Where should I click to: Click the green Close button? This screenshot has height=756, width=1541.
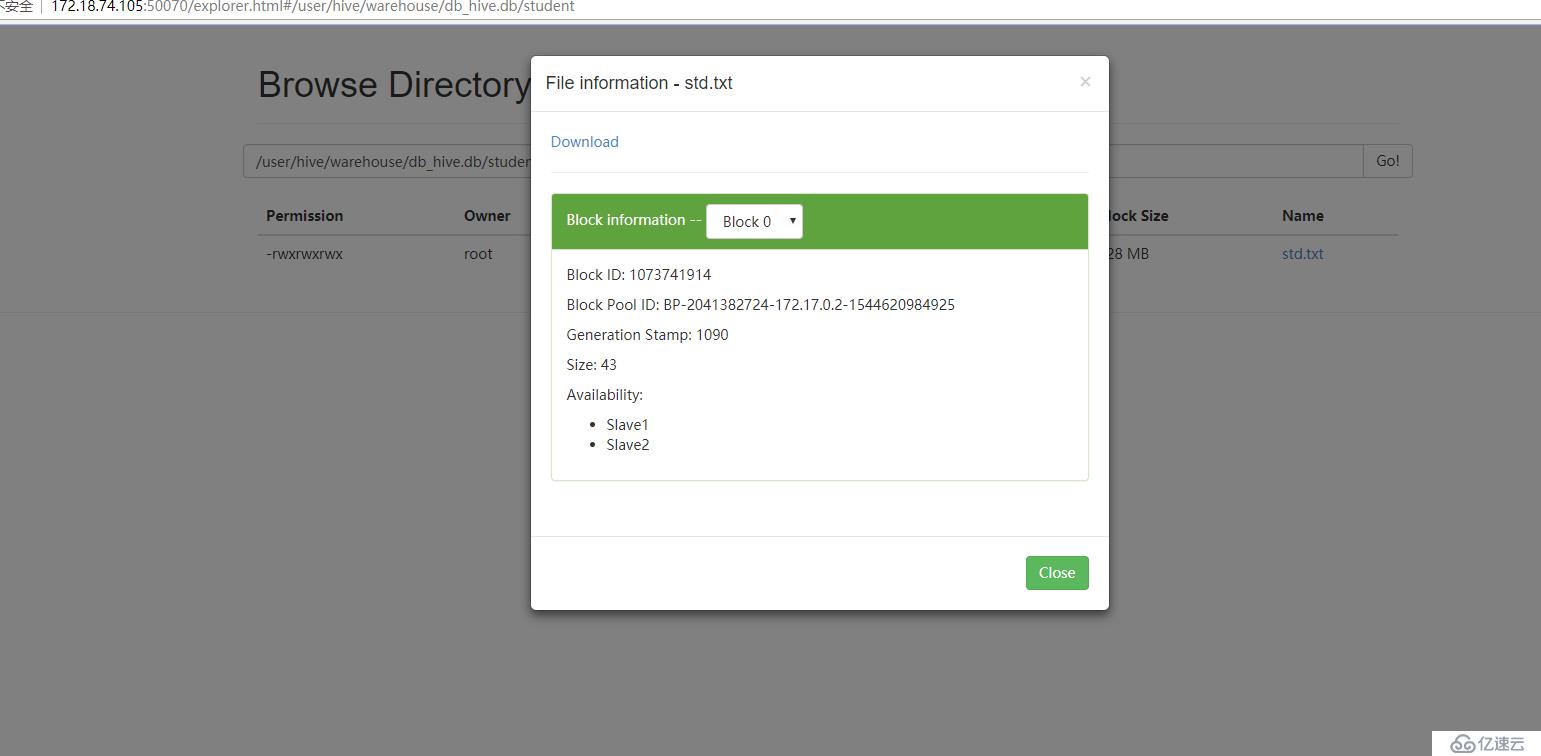pos(1057,573)
